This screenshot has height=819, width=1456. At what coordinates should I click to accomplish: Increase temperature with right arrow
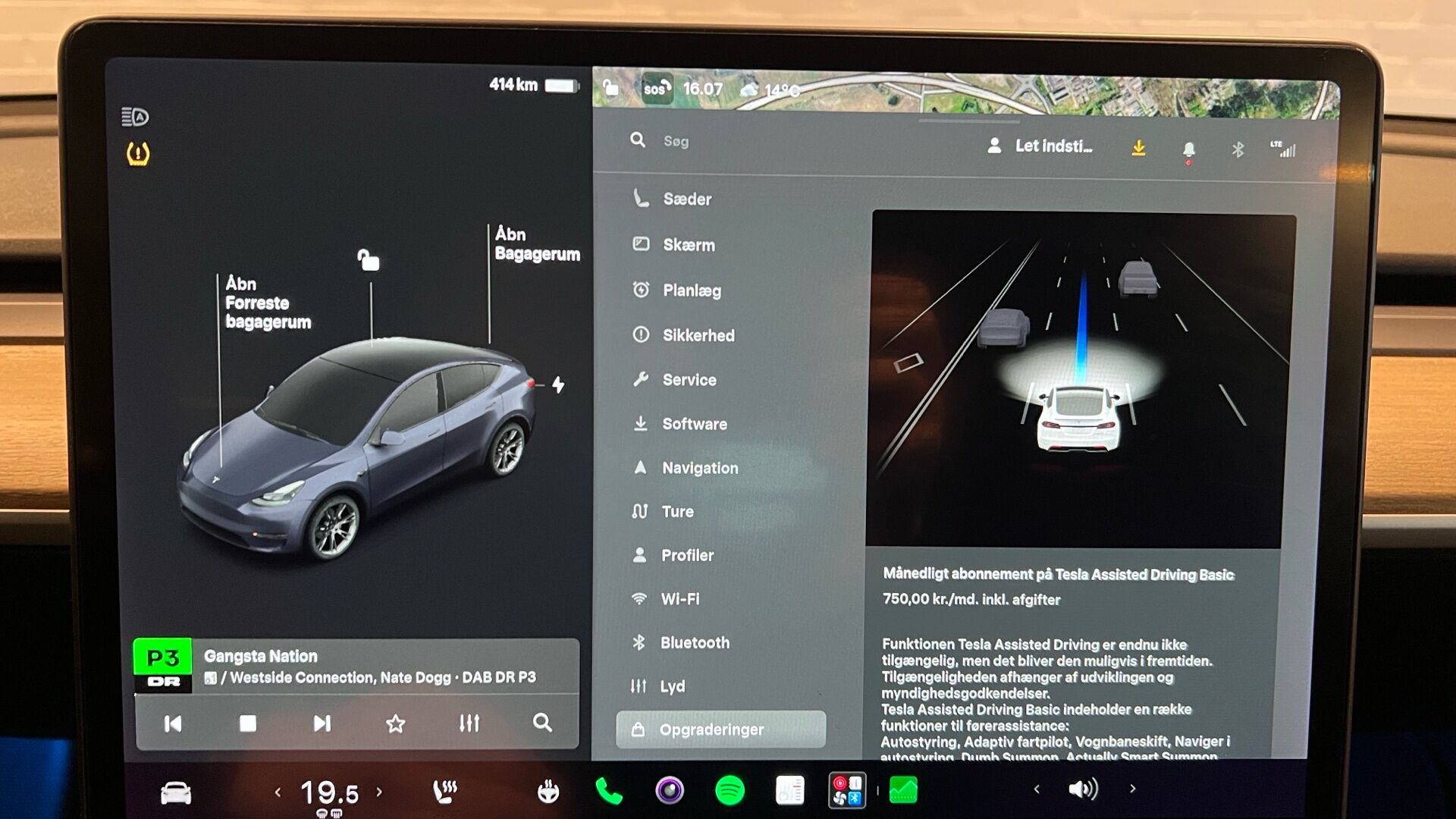[379, 792]
